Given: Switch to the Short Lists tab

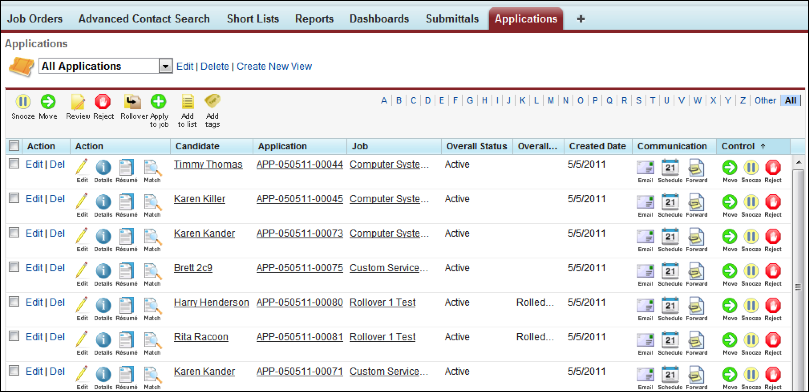Looking at the screenshot, I should [253, 19].
